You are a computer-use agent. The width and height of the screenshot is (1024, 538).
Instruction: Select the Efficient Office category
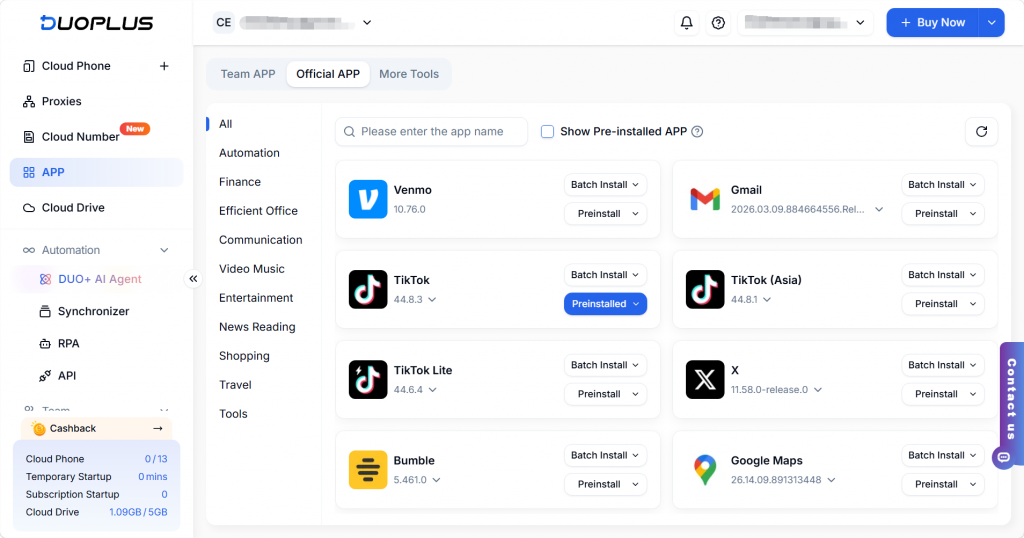pos(258,211)
